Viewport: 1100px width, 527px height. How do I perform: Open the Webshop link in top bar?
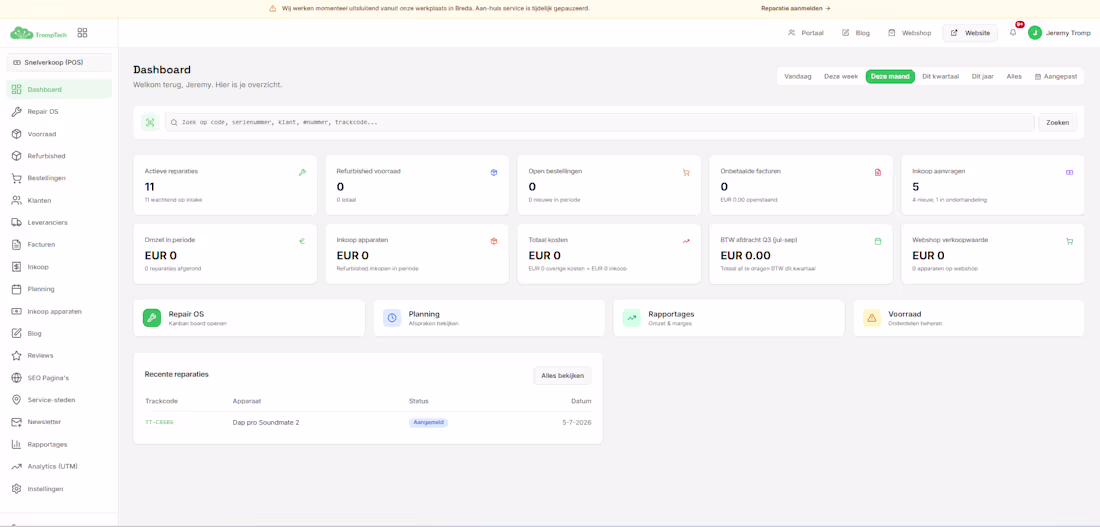click(910, 33)
